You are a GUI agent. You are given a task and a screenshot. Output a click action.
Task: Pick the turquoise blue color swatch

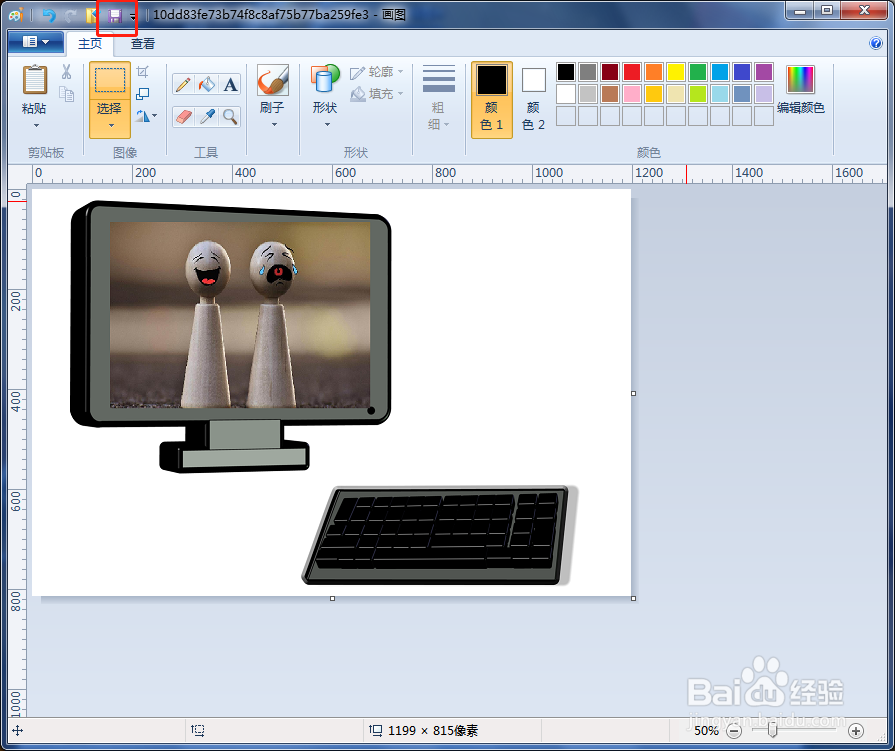coord(720,72)
